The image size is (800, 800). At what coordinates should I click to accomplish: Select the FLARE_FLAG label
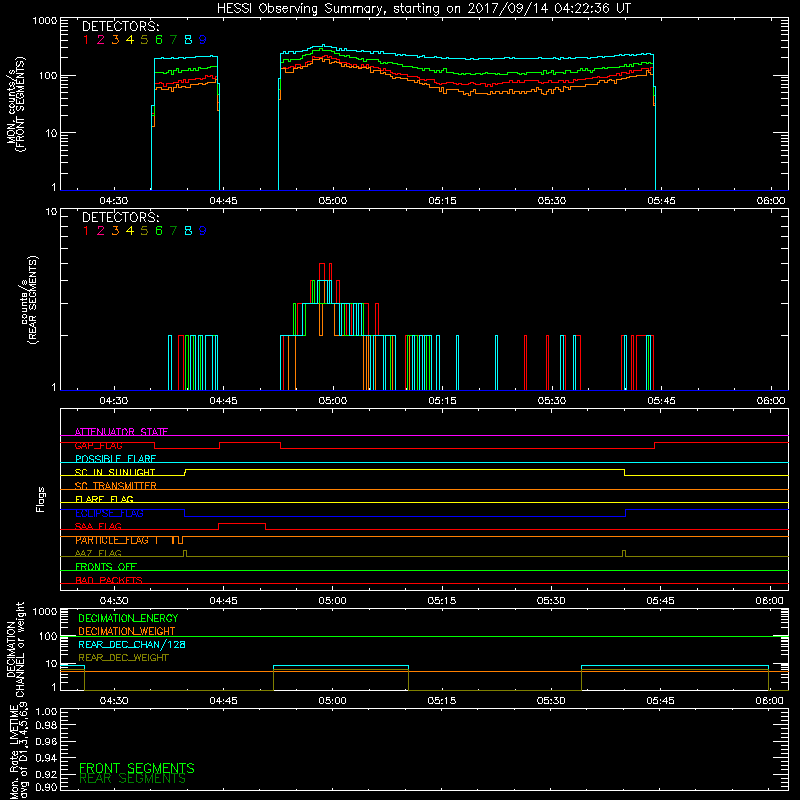(x=104, y=499)
